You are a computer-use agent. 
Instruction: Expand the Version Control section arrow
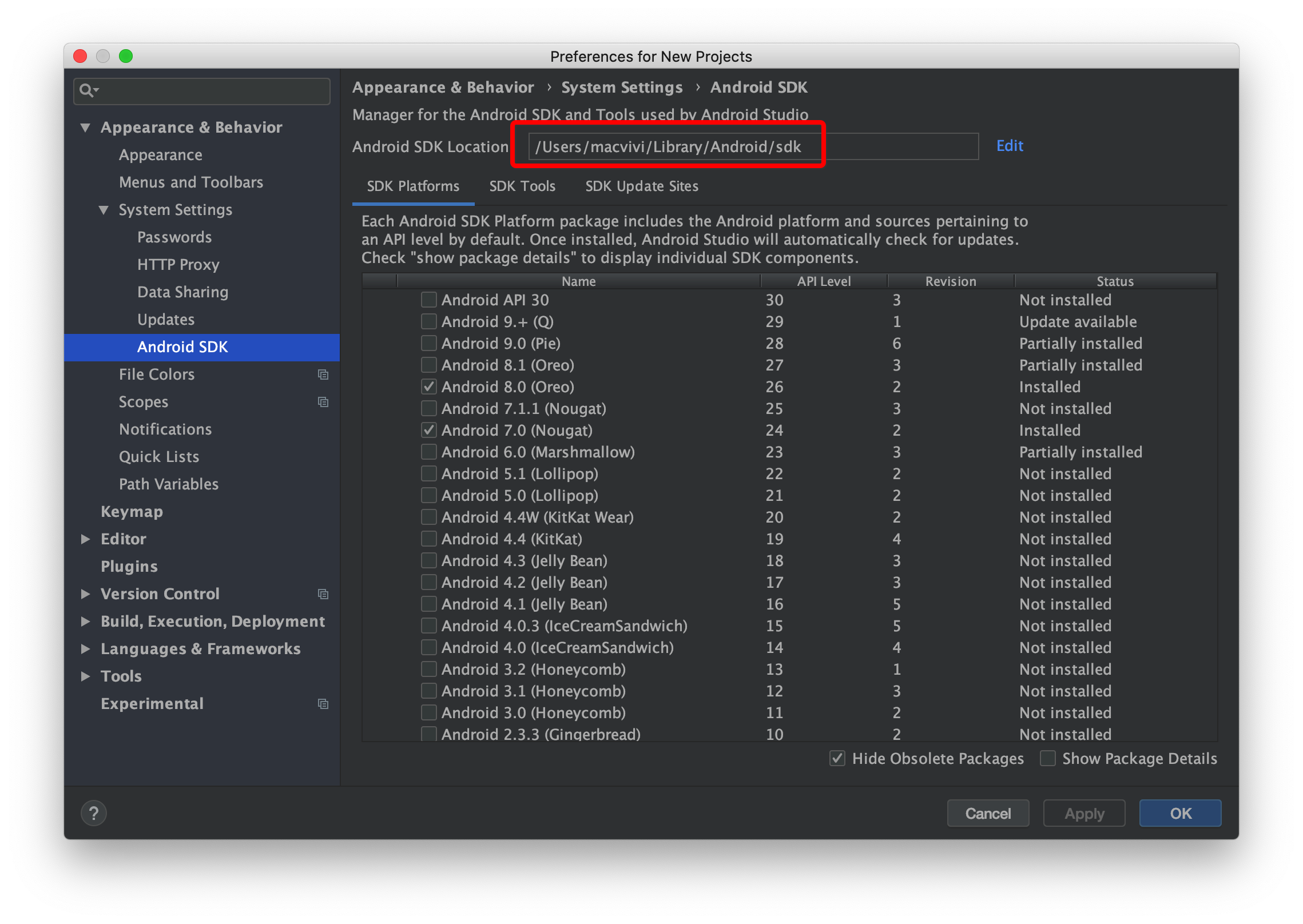pyautogui.click(x=85, y=594)
